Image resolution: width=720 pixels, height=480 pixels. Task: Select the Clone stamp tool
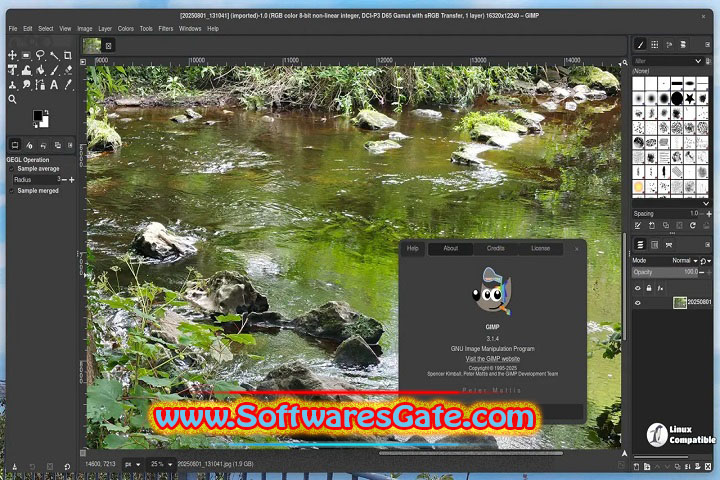click(x=12, y=85)
